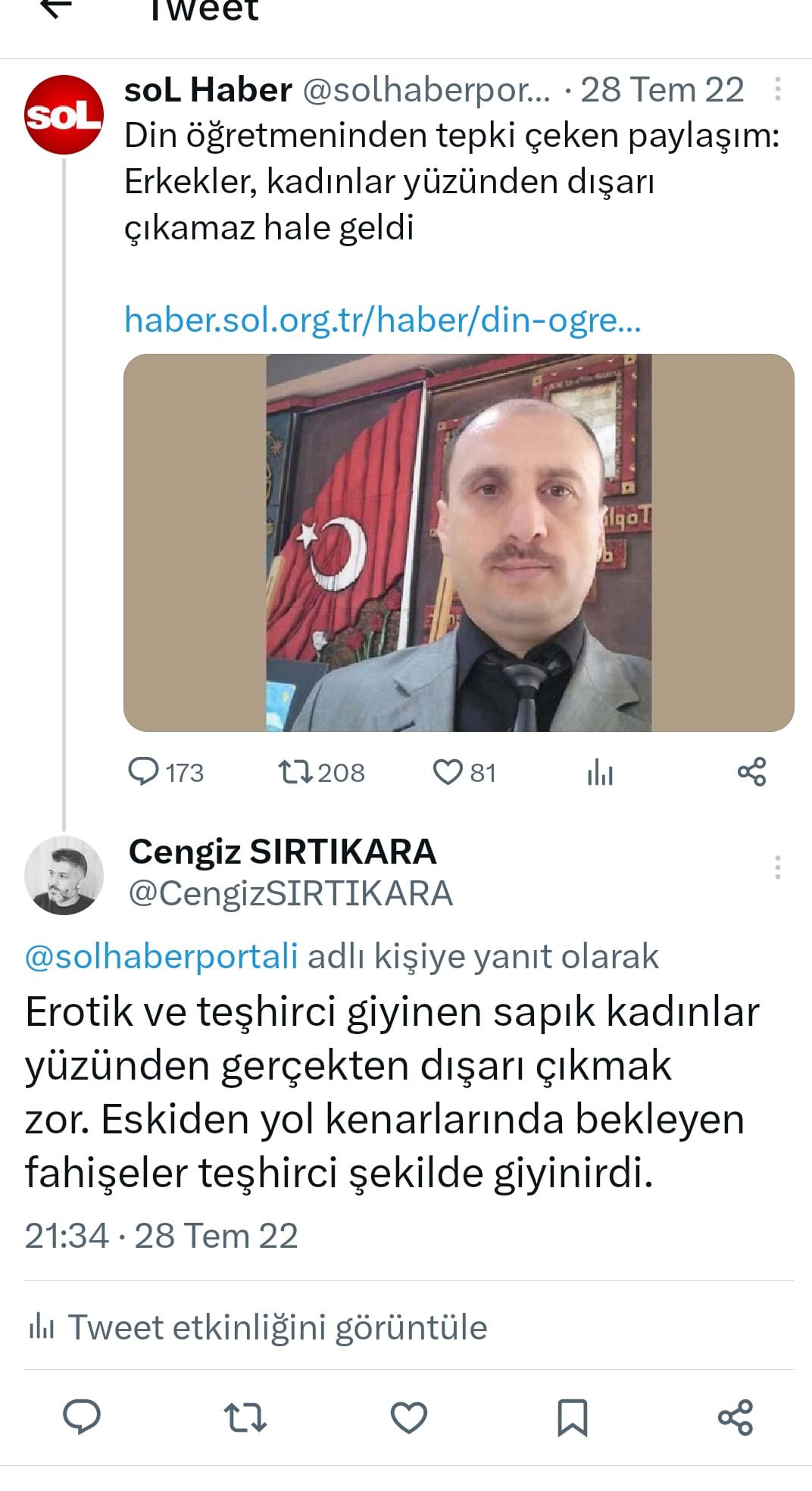Open soL Haber profile avatar

[x=64, y=114]
